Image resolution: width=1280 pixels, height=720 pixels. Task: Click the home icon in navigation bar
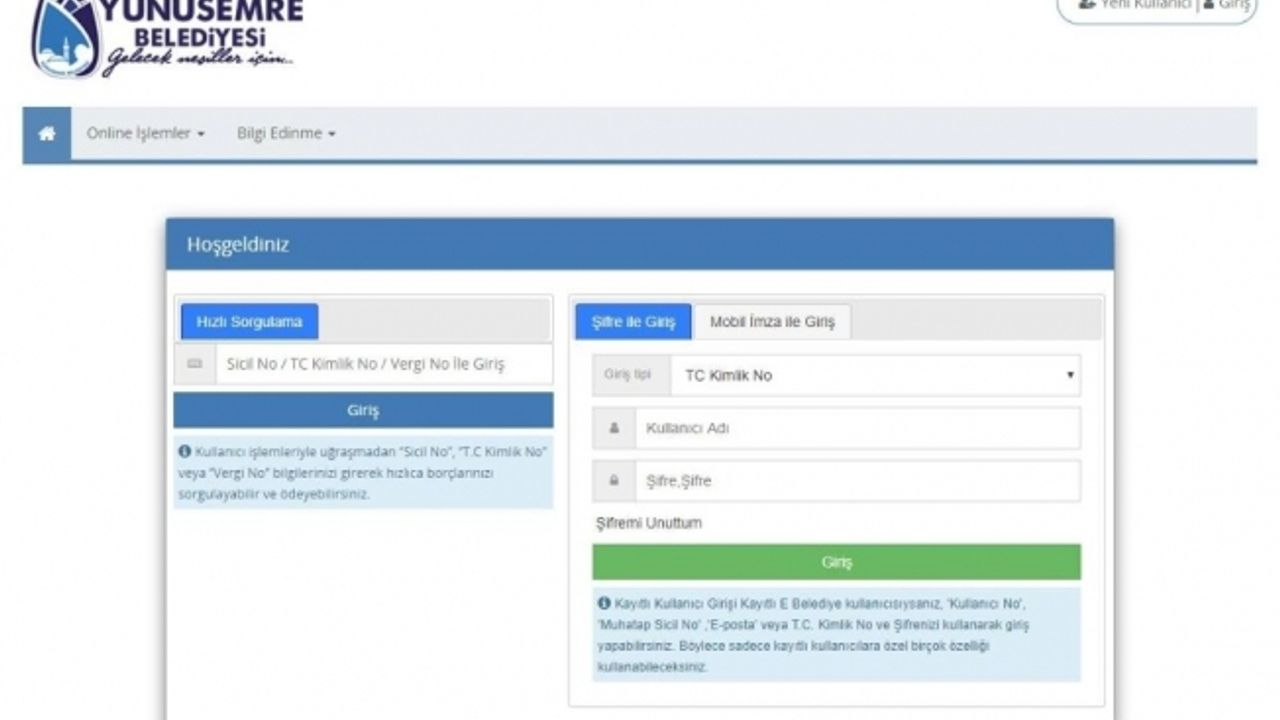[47, 134]
